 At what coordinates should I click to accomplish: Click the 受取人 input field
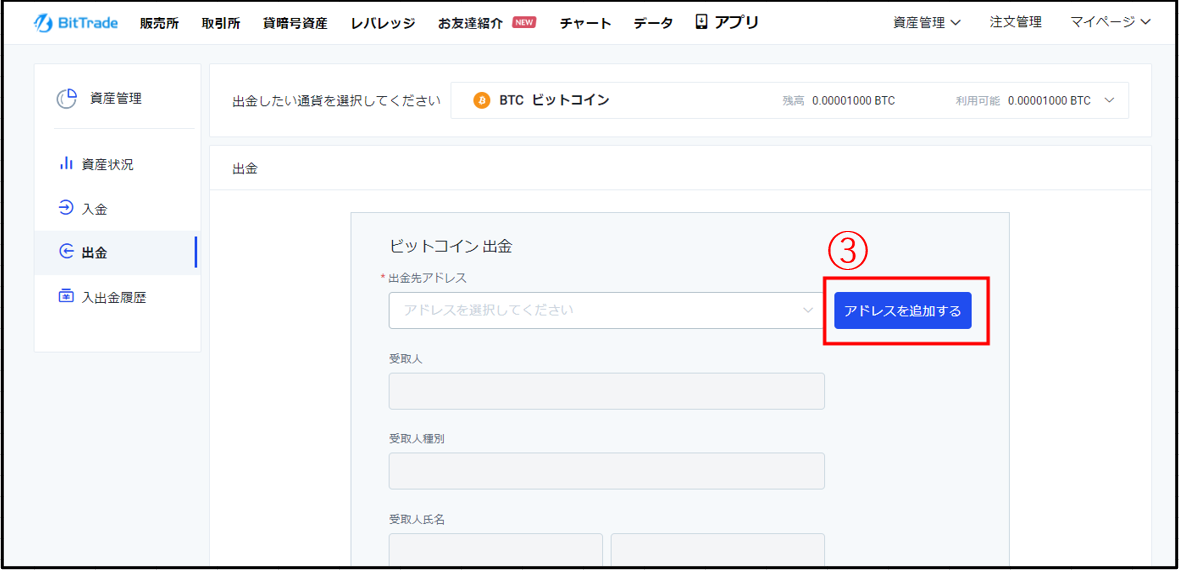point(607,391)
